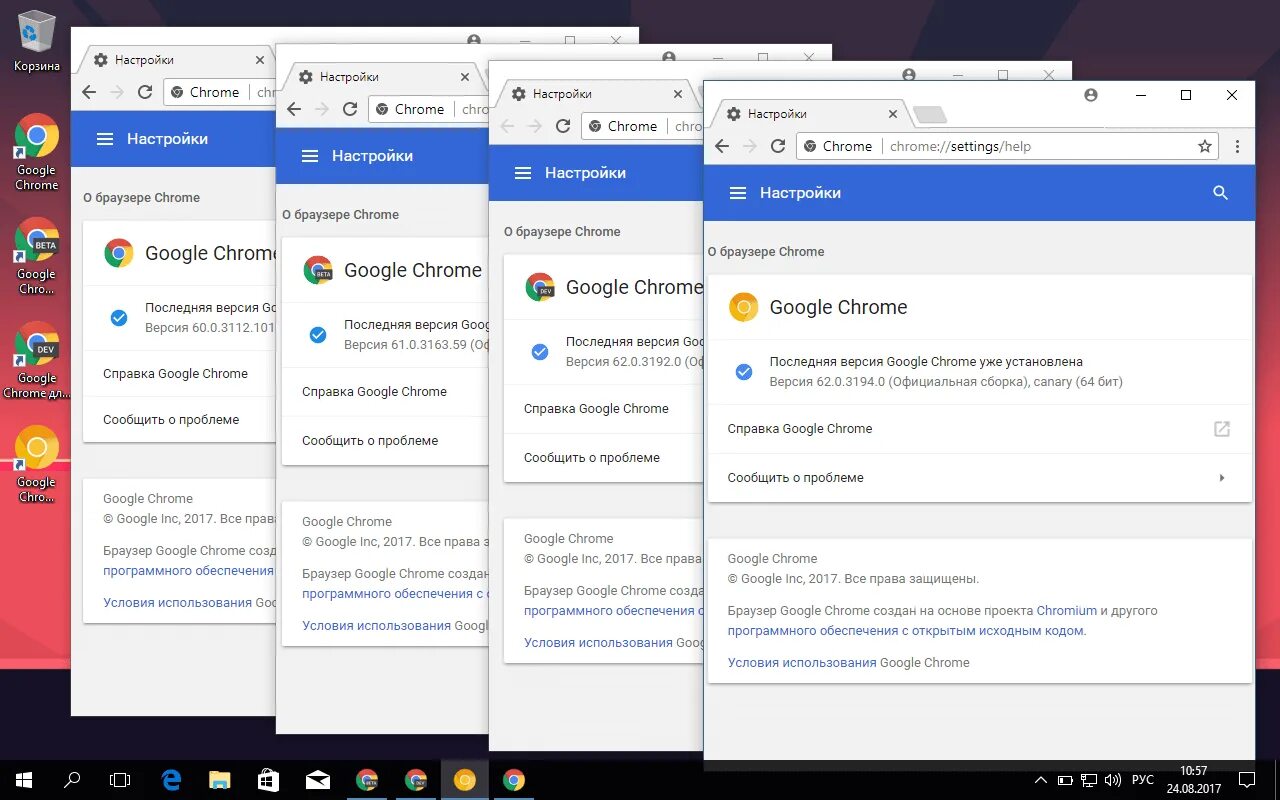Switch input language РУС in taskbar
Viewport: 1280px width, 800px height.
pyautogui.click(x=1143, y=780)
